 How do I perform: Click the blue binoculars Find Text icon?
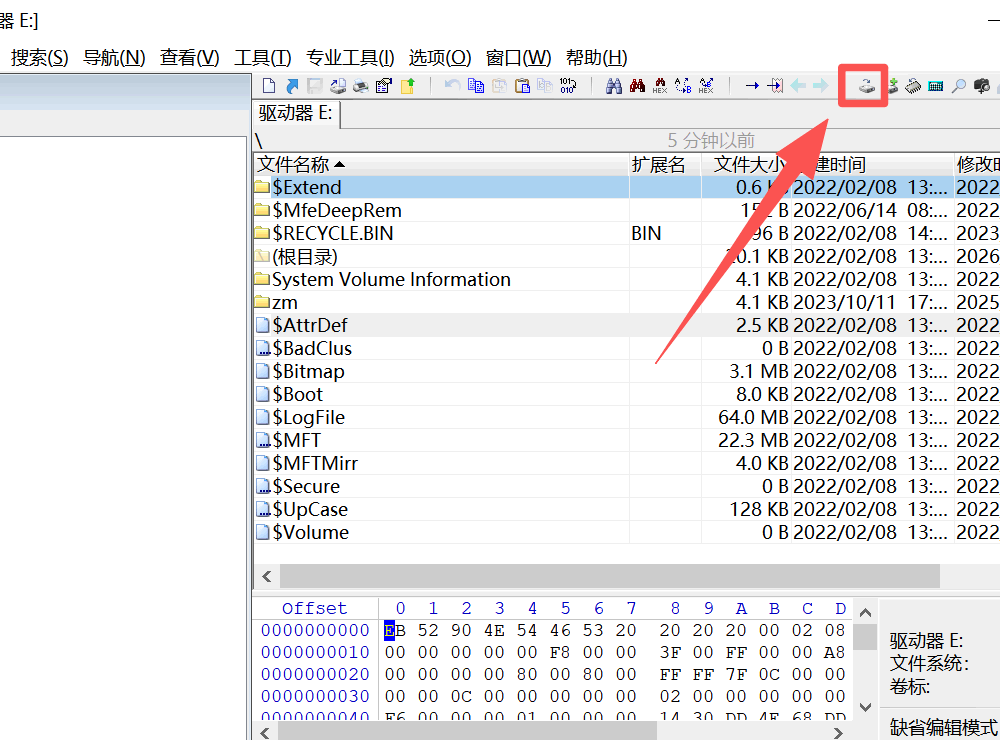pyautogui.click(x=615, y=86)
